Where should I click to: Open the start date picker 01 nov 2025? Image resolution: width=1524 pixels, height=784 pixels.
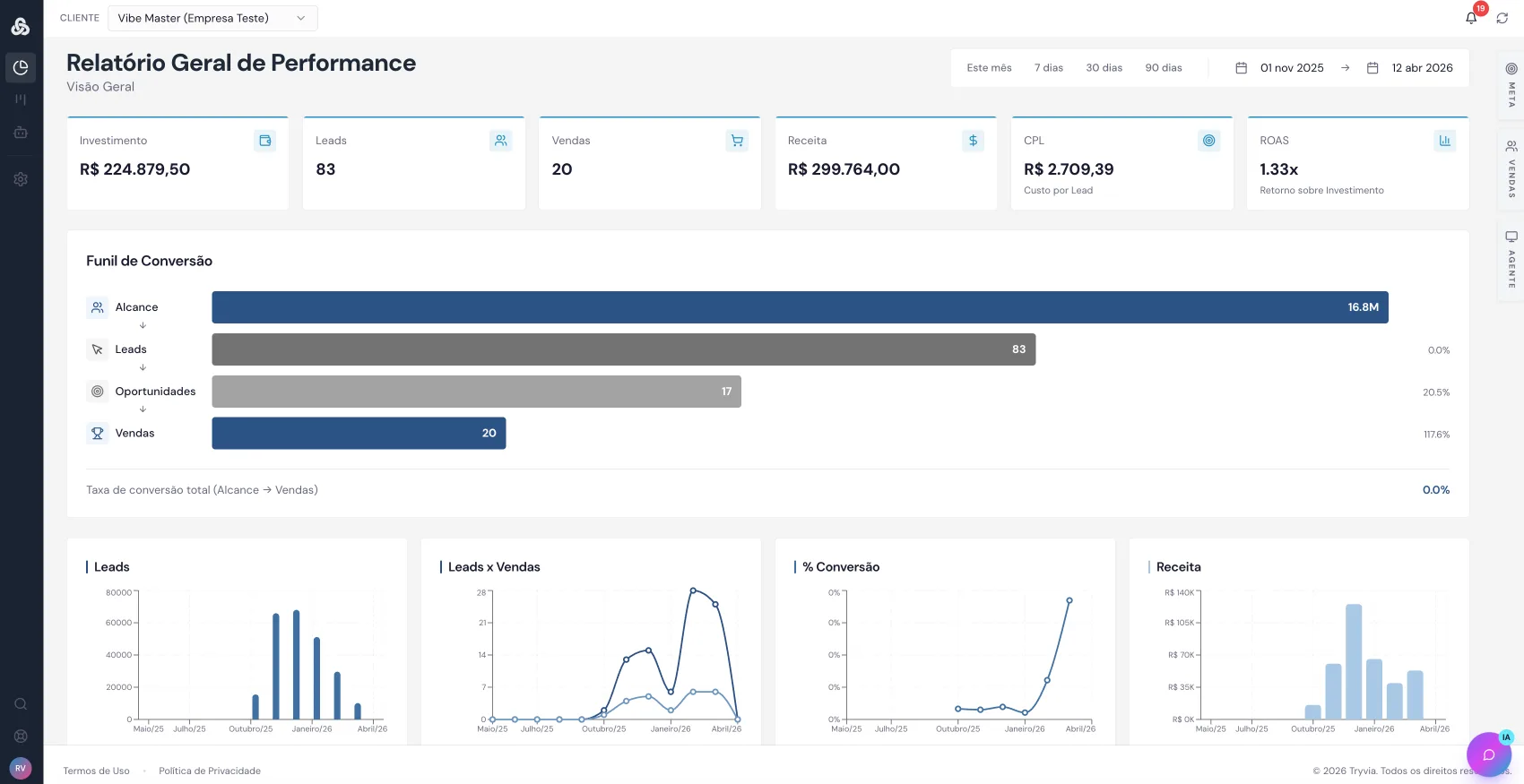tap(1280, 68)
